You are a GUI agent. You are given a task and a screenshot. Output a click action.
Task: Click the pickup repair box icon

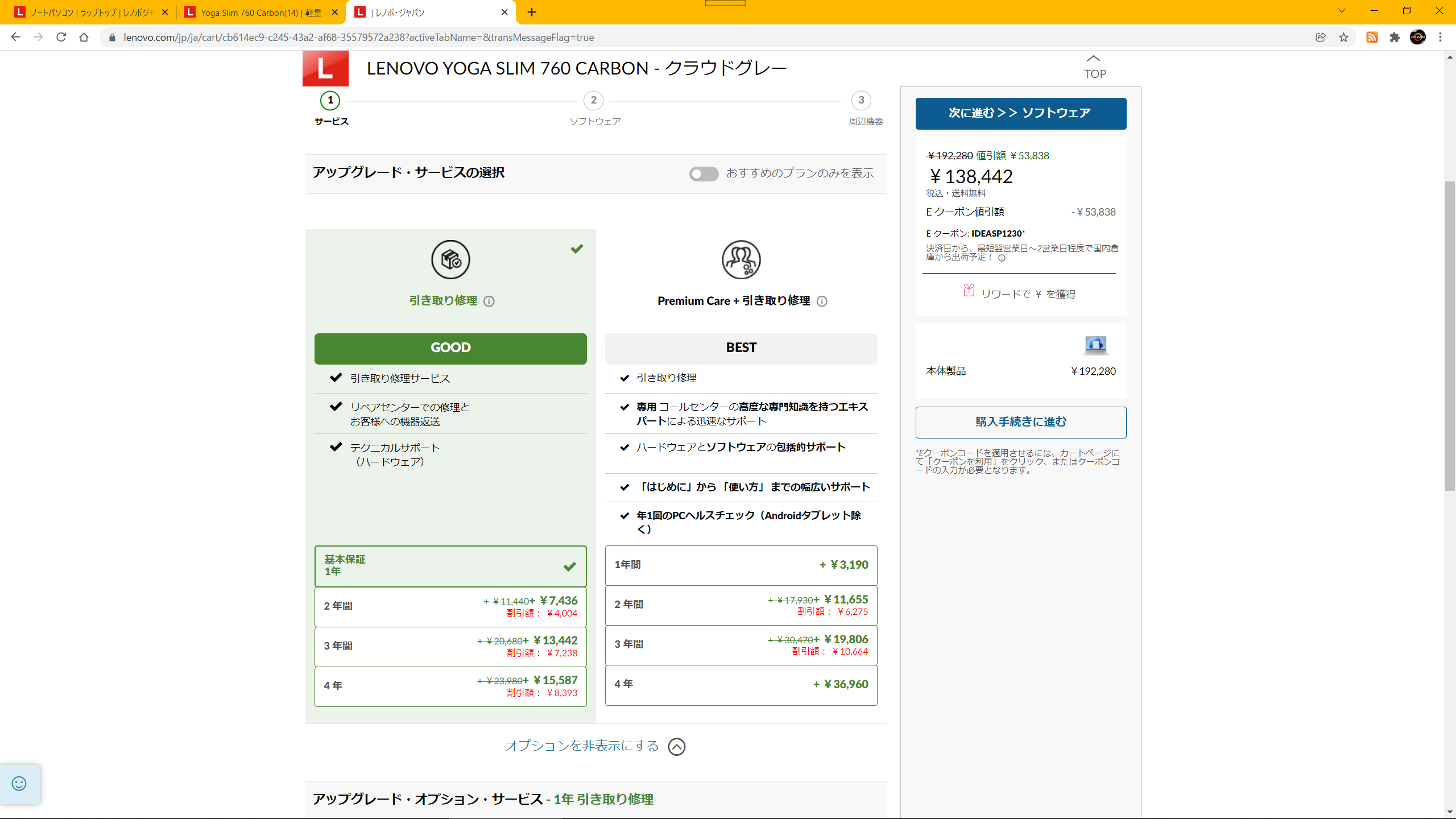[x=450, y=260]
